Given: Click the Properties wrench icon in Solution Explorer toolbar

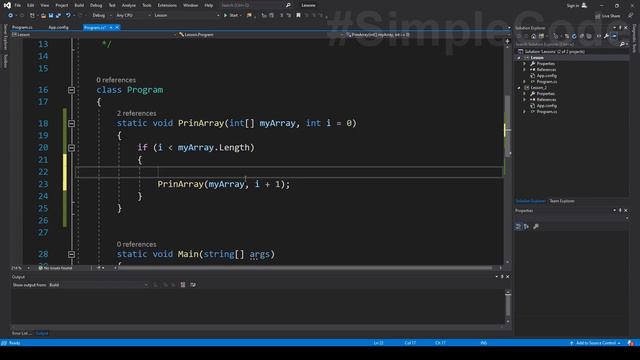Looking at the screenshot, I should [x=607, y=36].
